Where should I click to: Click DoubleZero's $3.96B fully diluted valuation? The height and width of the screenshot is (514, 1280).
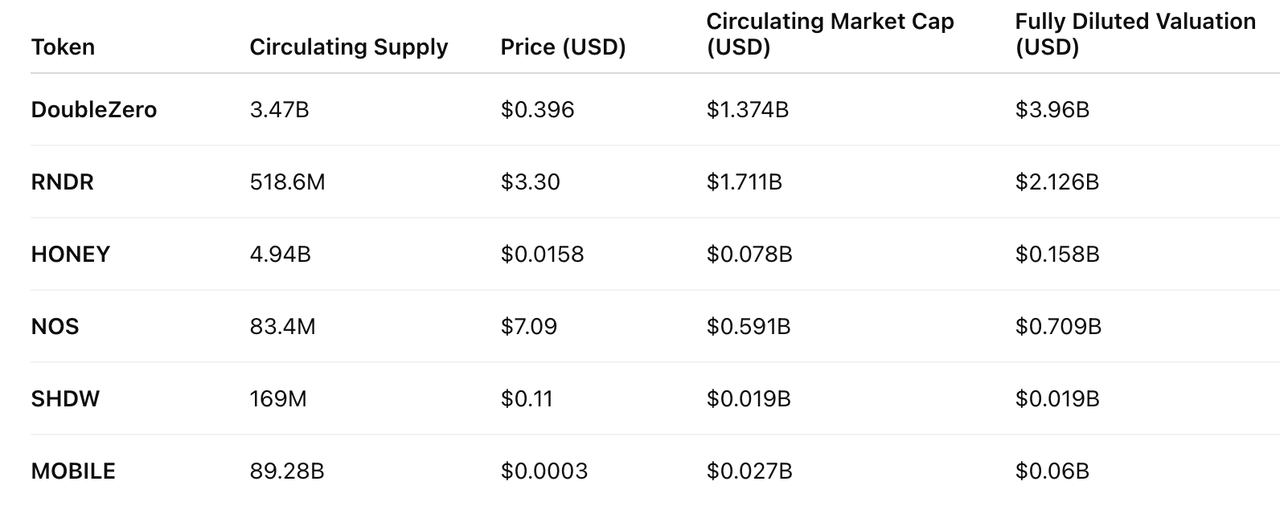click(1051, 110)
